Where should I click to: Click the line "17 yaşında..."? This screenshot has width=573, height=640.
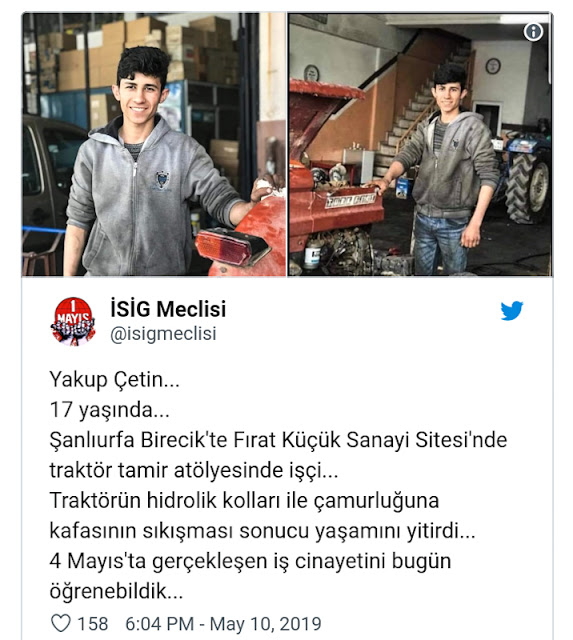tap(109, 410)
